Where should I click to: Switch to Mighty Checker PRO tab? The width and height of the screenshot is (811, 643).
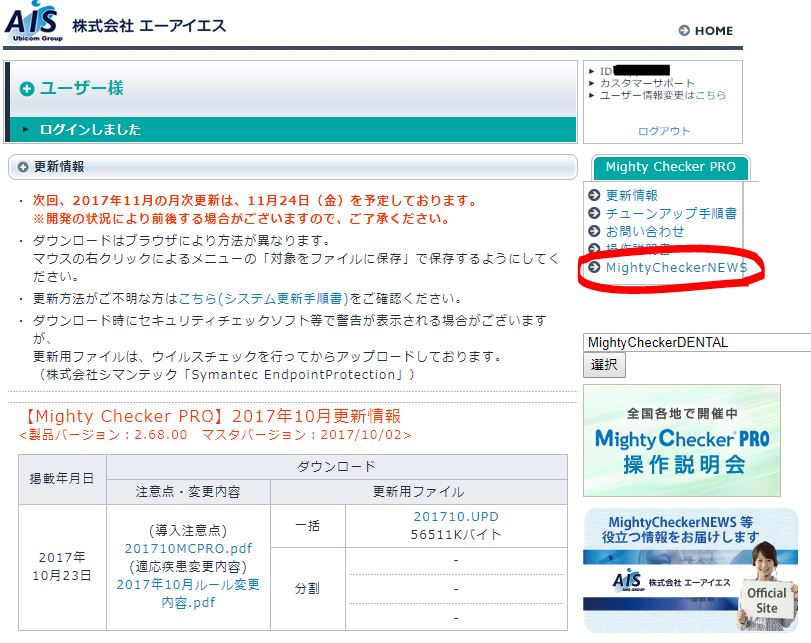670,167
